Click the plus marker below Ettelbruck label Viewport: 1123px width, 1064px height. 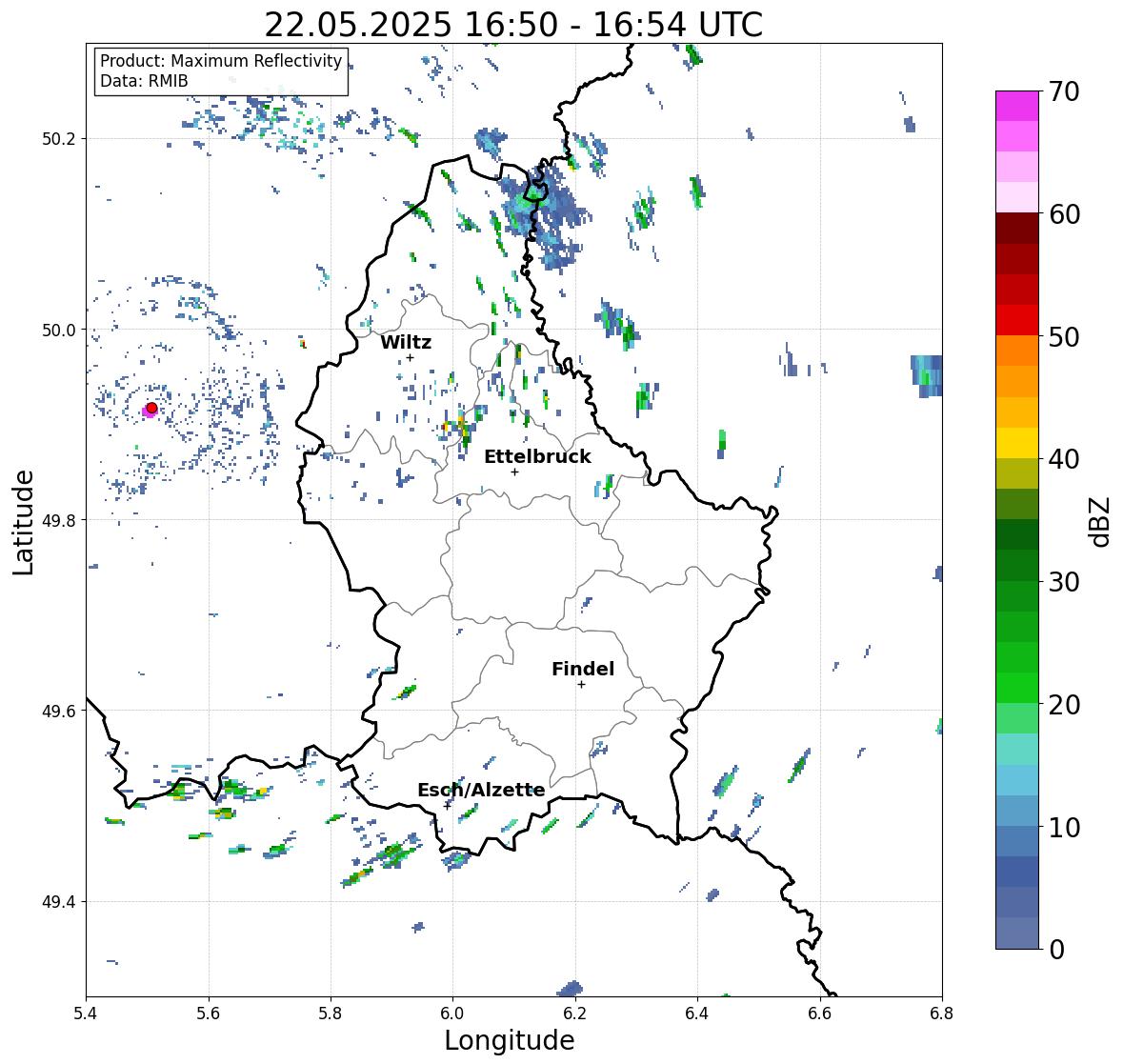point(514,472)
